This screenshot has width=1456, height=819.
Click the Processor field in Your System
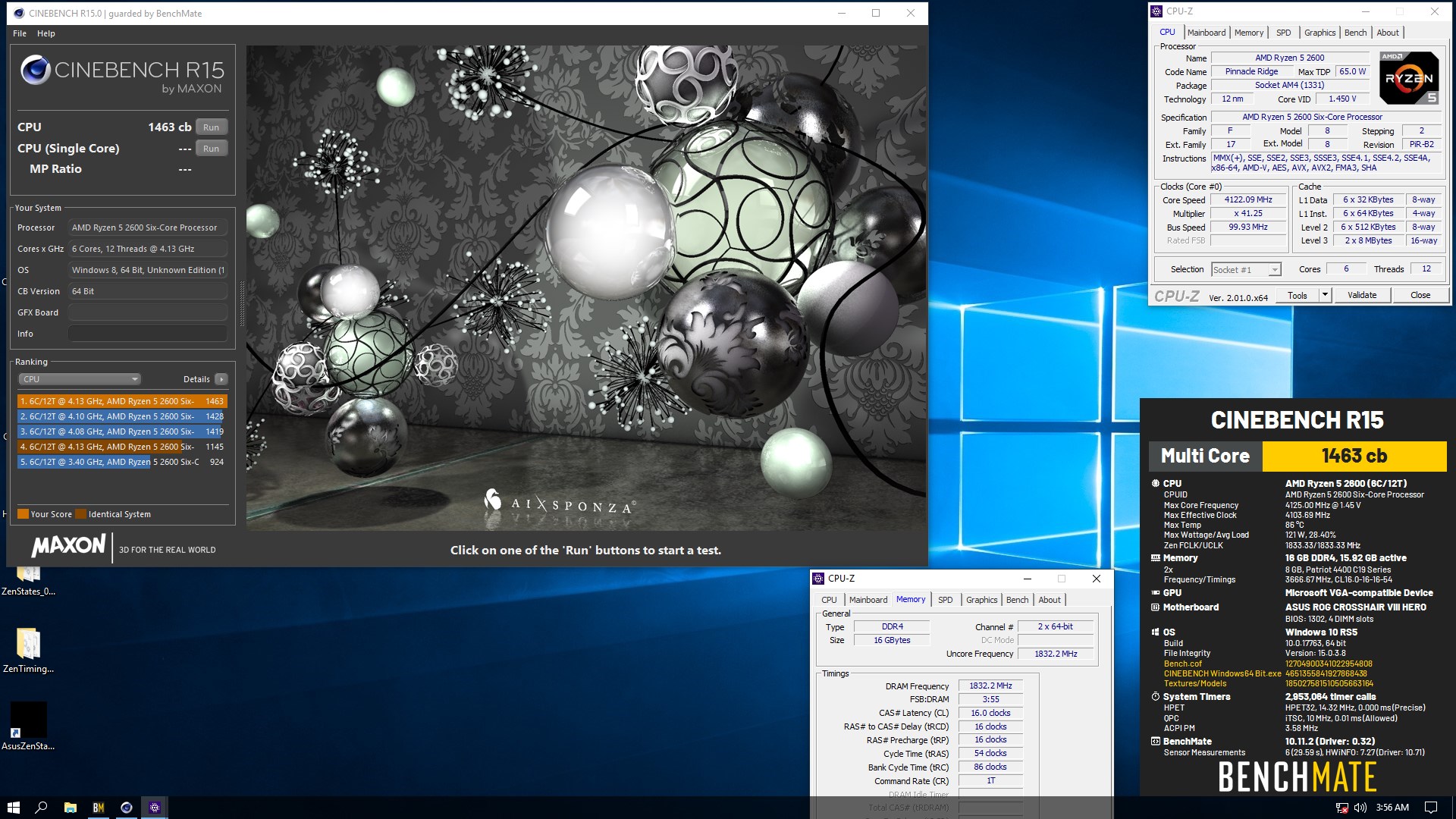click(x=148, y=227)
